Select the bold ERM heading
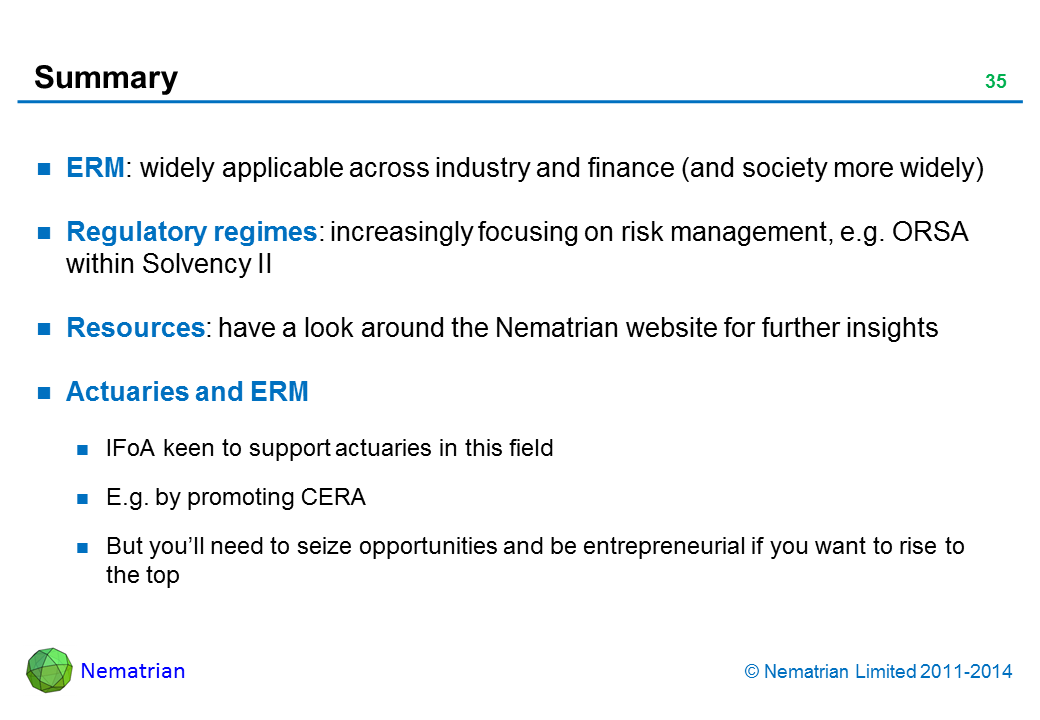Screen dimensions: 1040x720 (x=95, y=168)
